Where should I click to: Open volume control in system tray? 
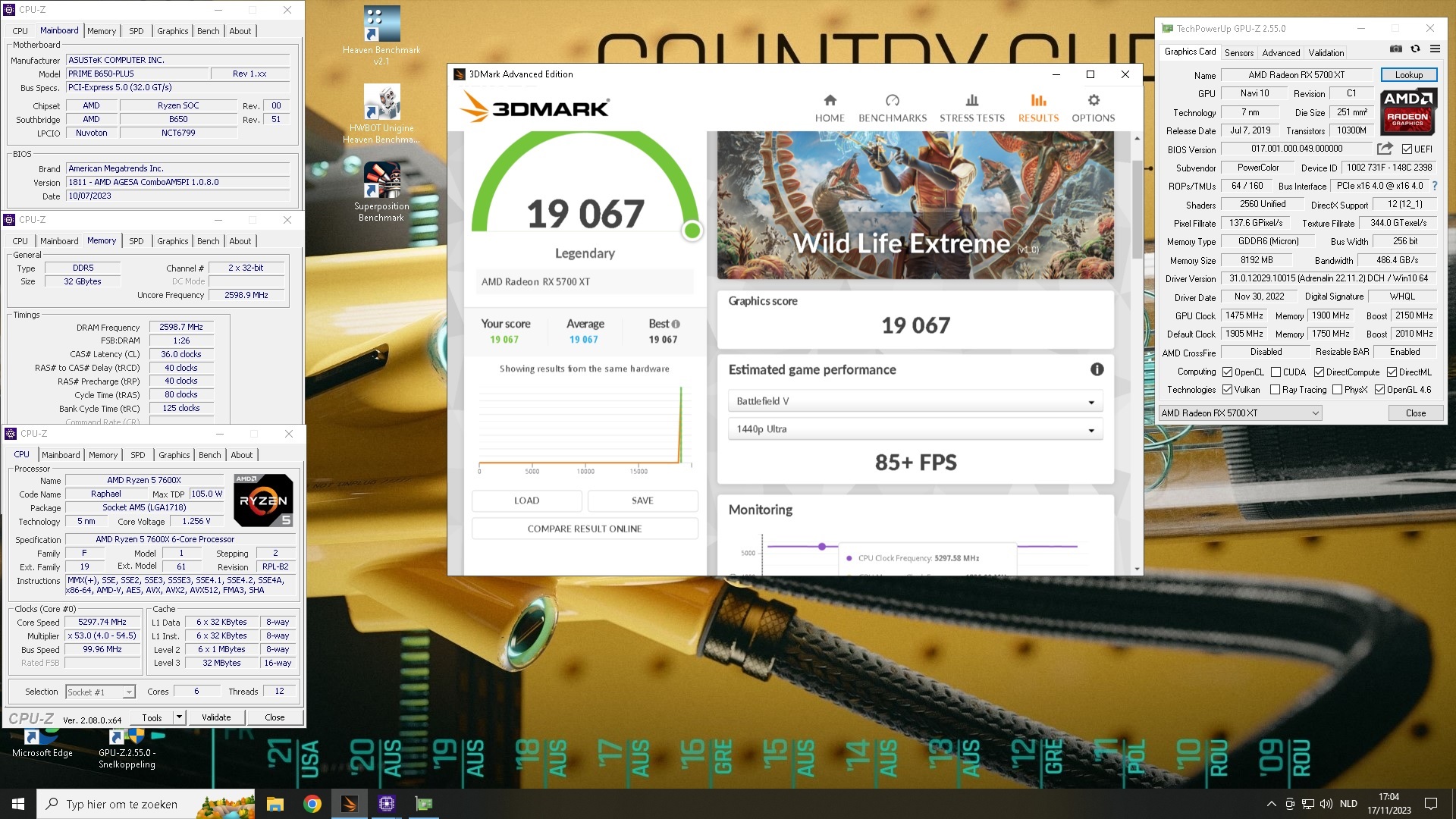(x=1326, y=804)
